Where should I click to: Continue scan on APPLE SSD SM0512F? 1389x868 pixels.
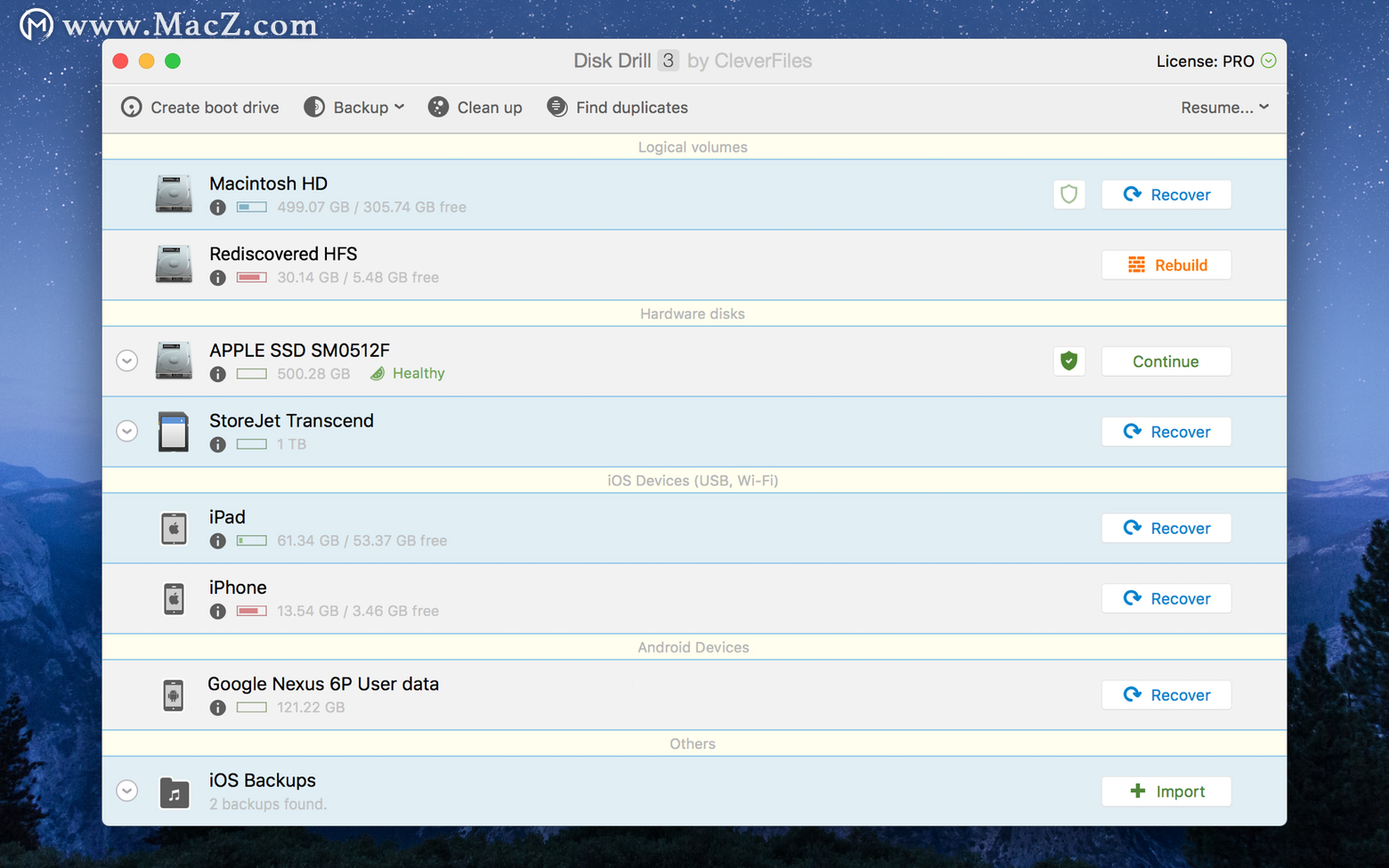[1166, 361]
